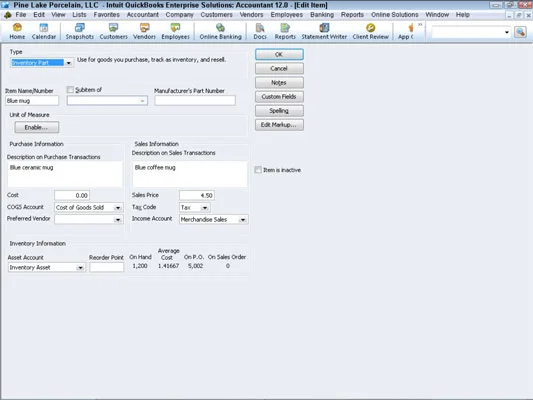Click the Cancel button
The height and width of the screenshot is (400, 533).
coord(279,69)
